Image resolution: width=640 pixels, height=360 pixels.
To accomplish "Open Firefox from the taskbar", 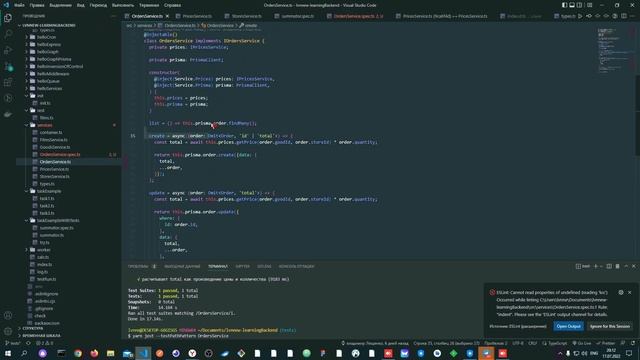I will (x=94, y=353).
